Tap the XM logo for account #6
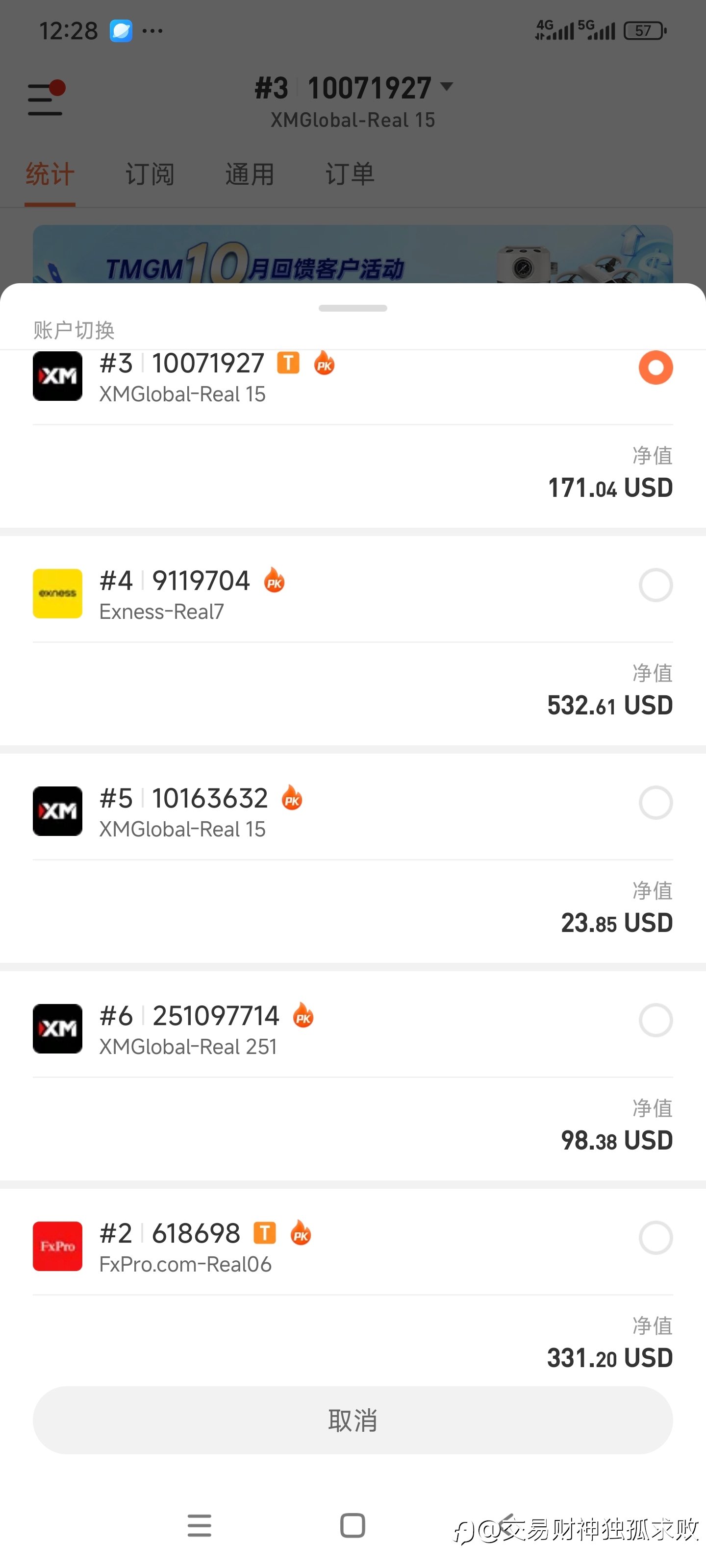Image resolution: width=706 pixels, height=1568 pixels. pyautogui.click(x=57, y=1029)
